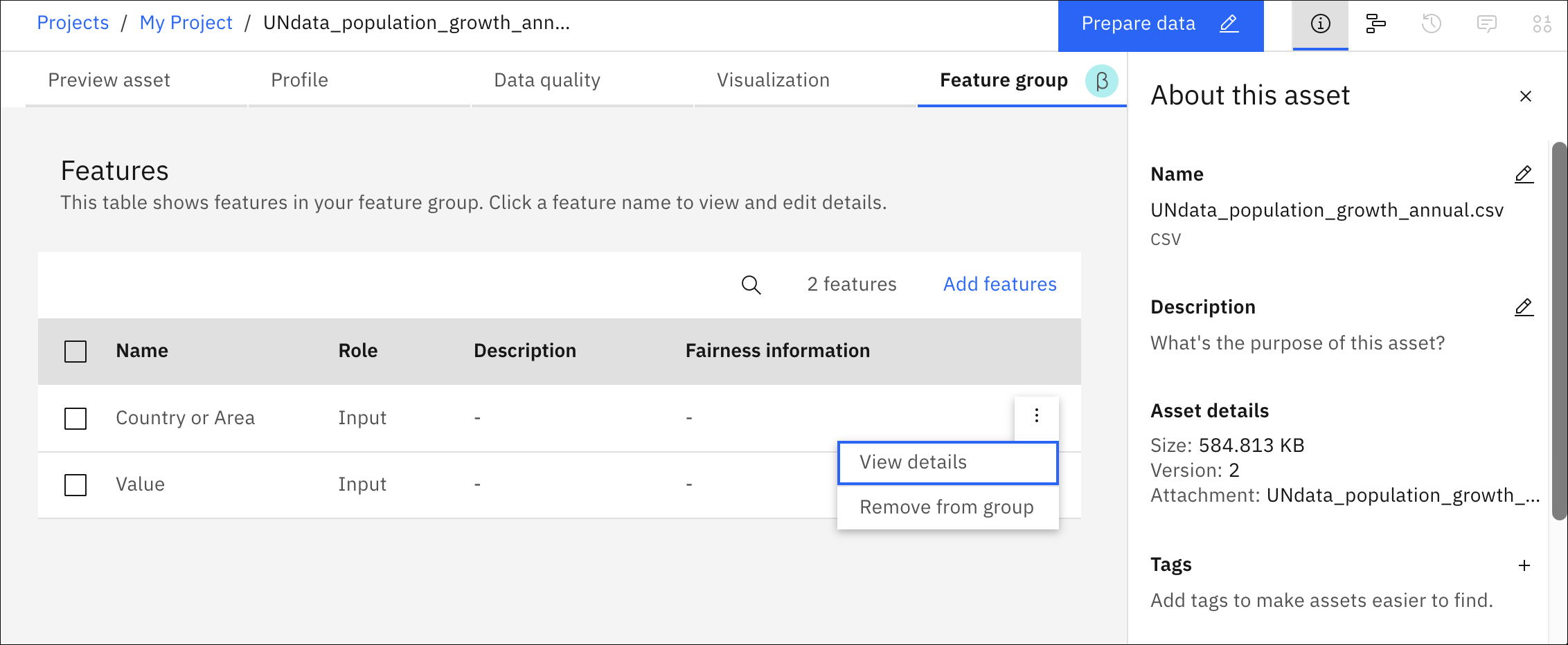Click the description placeholder "What's the purpose of this asset?"
The image size is (1568, 645).
(x=1297, y=343)
